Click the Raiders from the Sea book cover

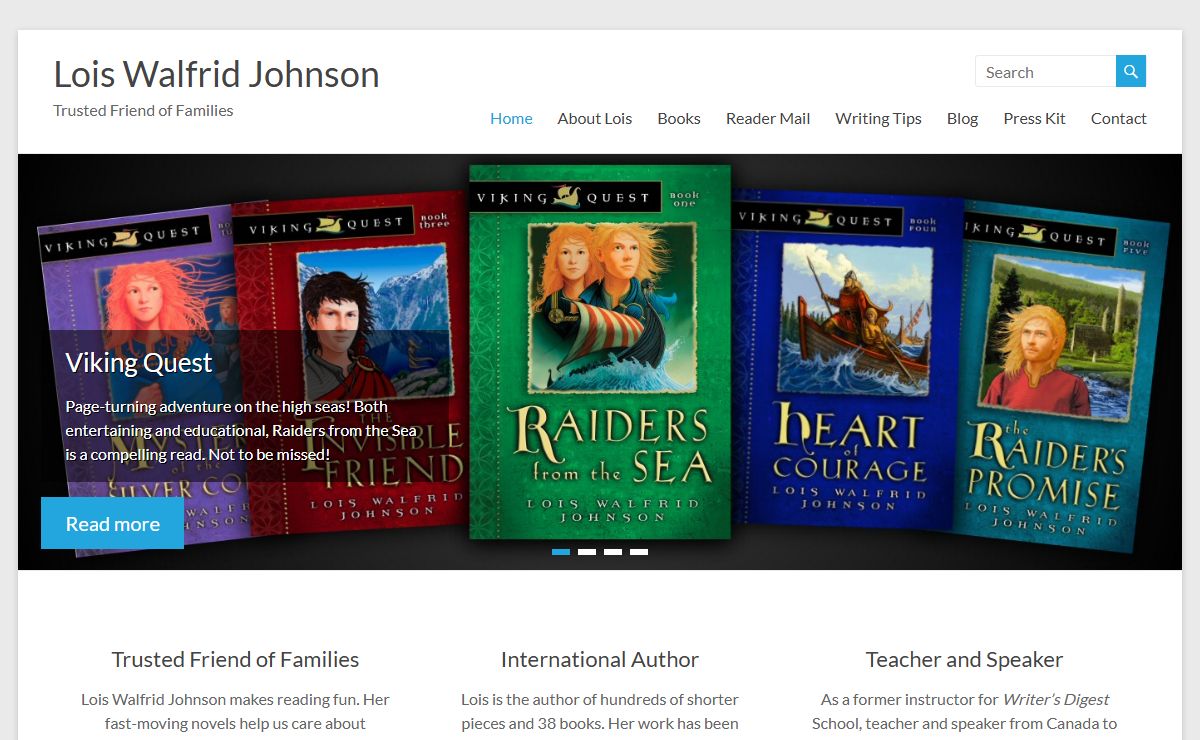click(x=600, y=352)
